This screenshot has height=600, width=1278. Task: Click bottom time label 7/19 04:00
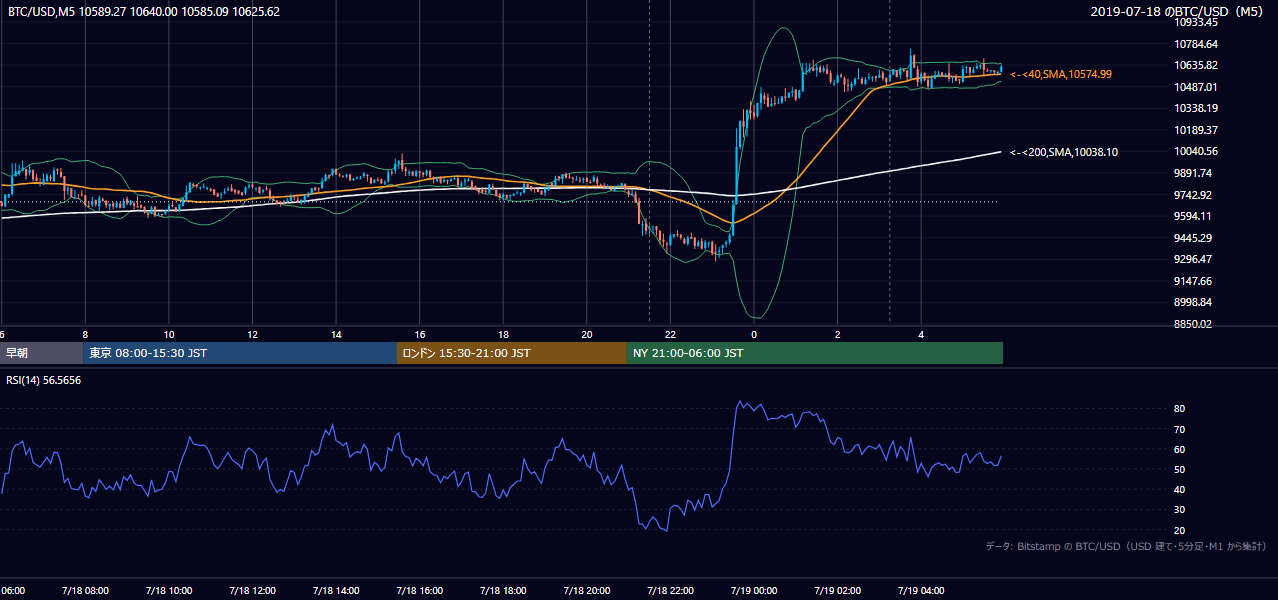pyautogui.click(x=920, y=590)
